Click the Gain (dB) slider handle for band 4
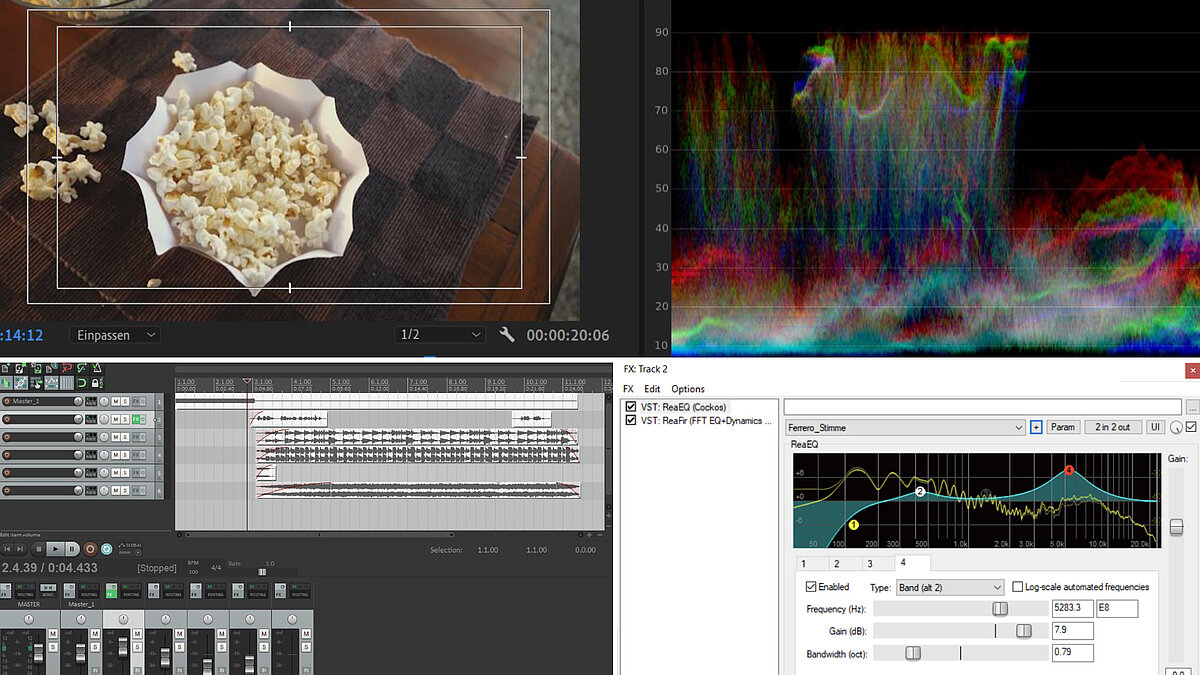The image size is (1200, 675). pyautogui.click(x=1024, y=631)
